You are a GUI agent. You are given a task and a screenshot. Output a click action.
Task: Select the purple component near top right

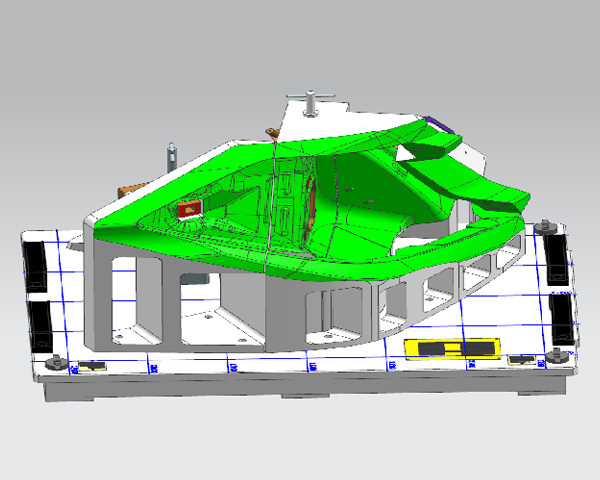coord(437,125)
